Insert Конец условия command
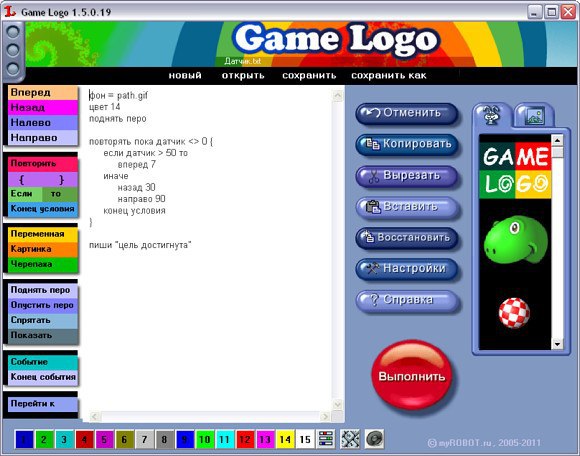 click(43, 209)
